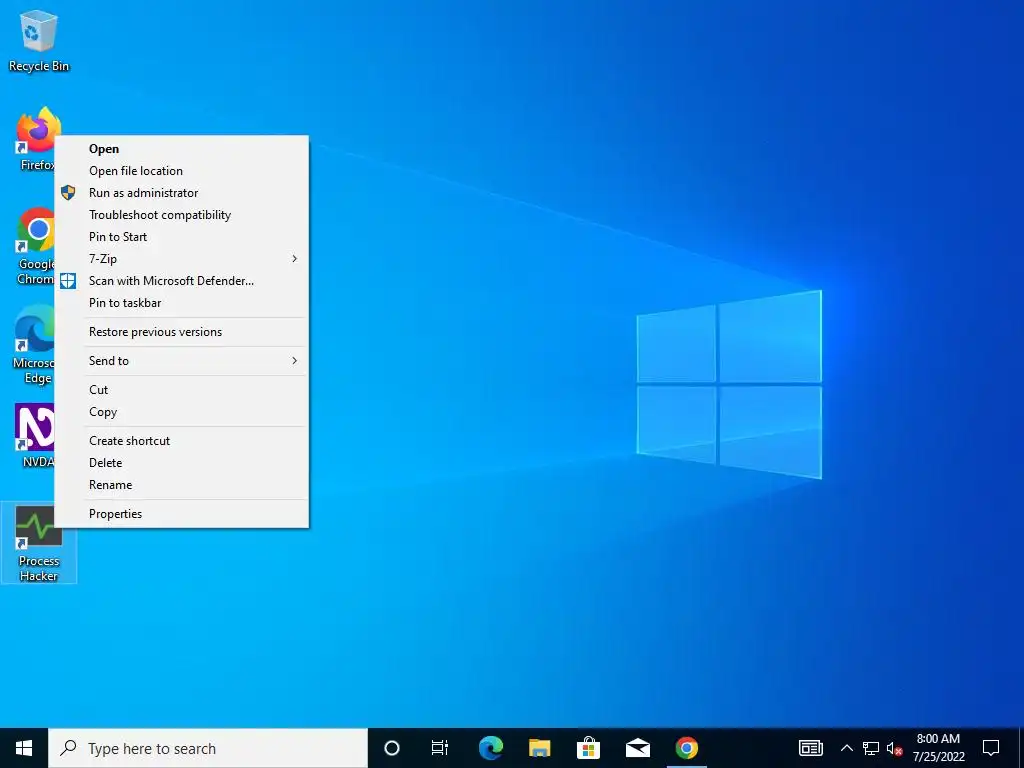
Task: Choose Create shortcut
Action: point(182,441)
